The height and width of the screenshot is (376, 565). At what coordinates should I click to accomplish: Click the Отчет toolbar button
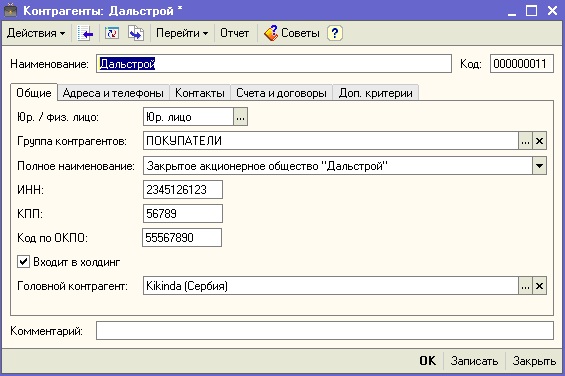coord(235,33)
